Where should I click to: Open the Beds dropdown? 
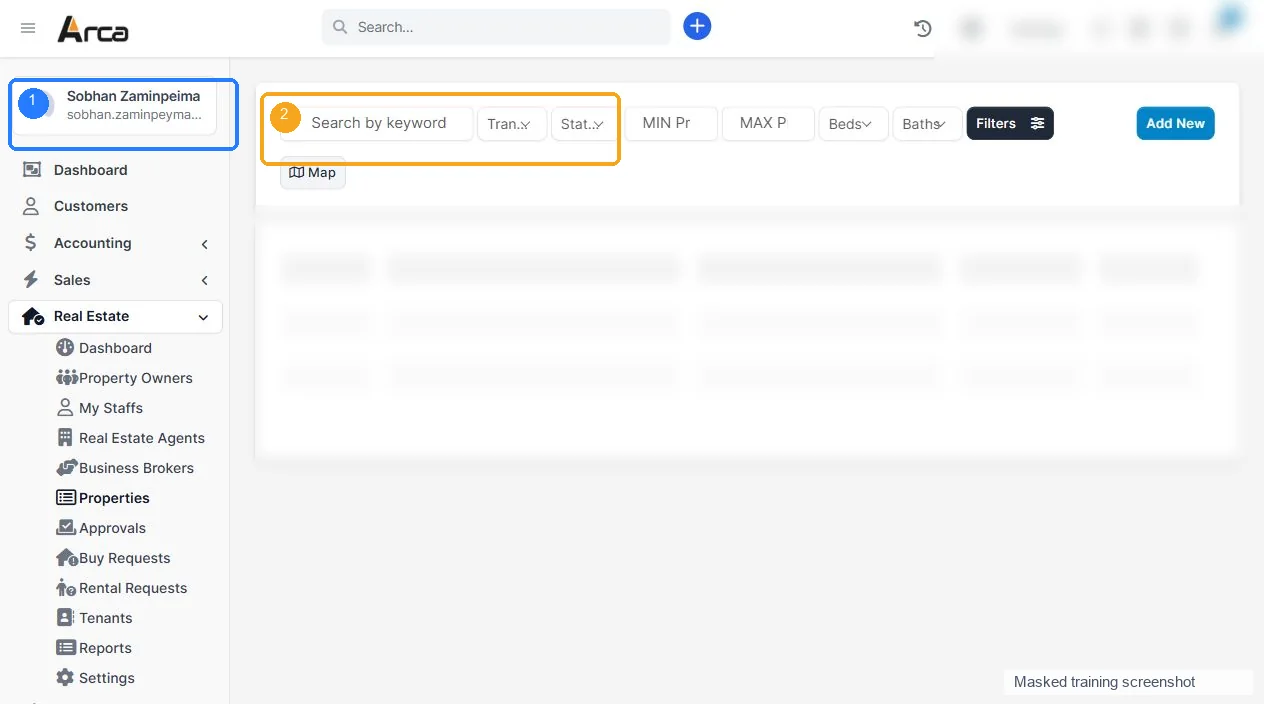(x=853, y=124)
